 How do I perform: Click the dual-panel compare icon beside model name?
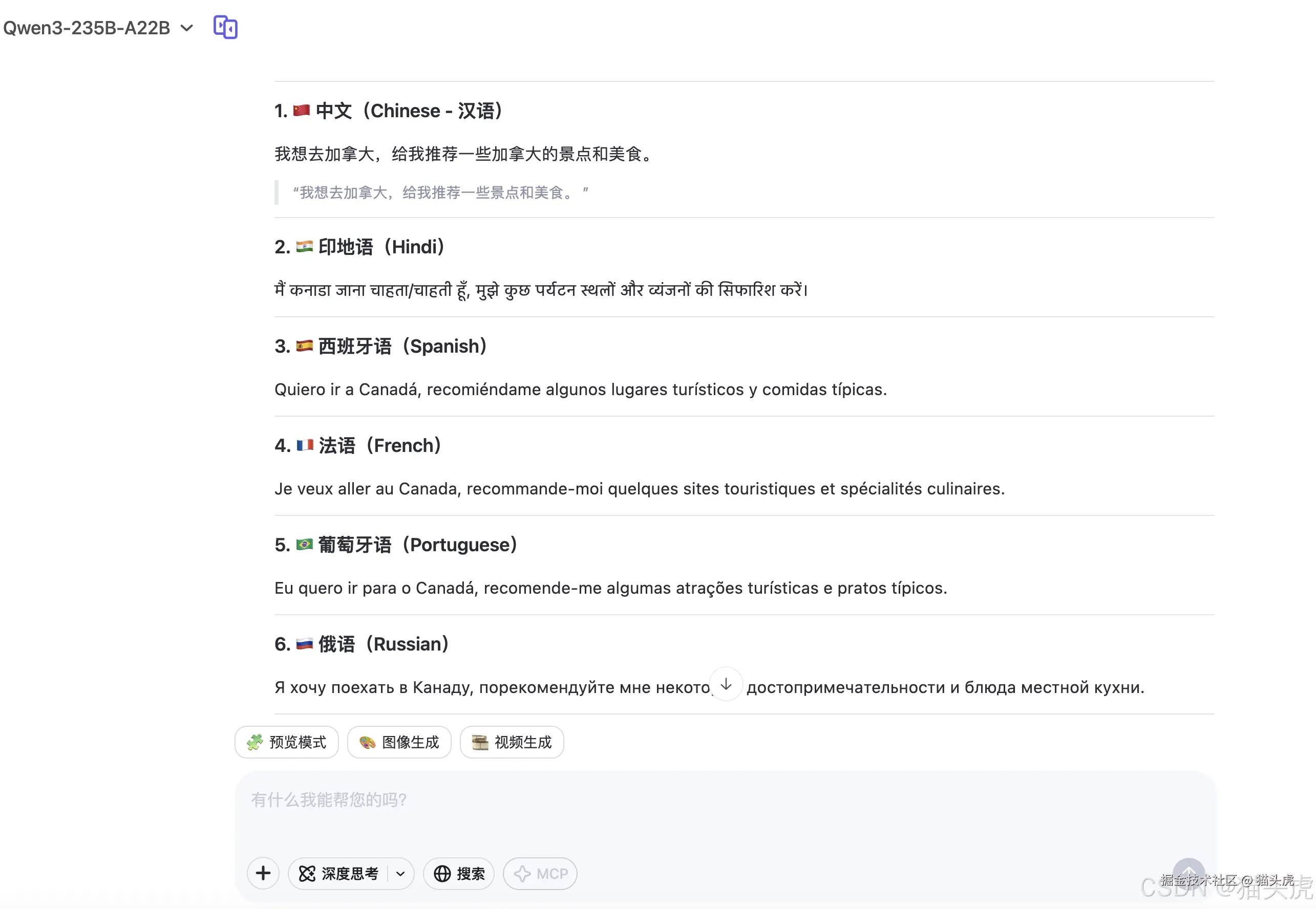(x=225, y=27)
